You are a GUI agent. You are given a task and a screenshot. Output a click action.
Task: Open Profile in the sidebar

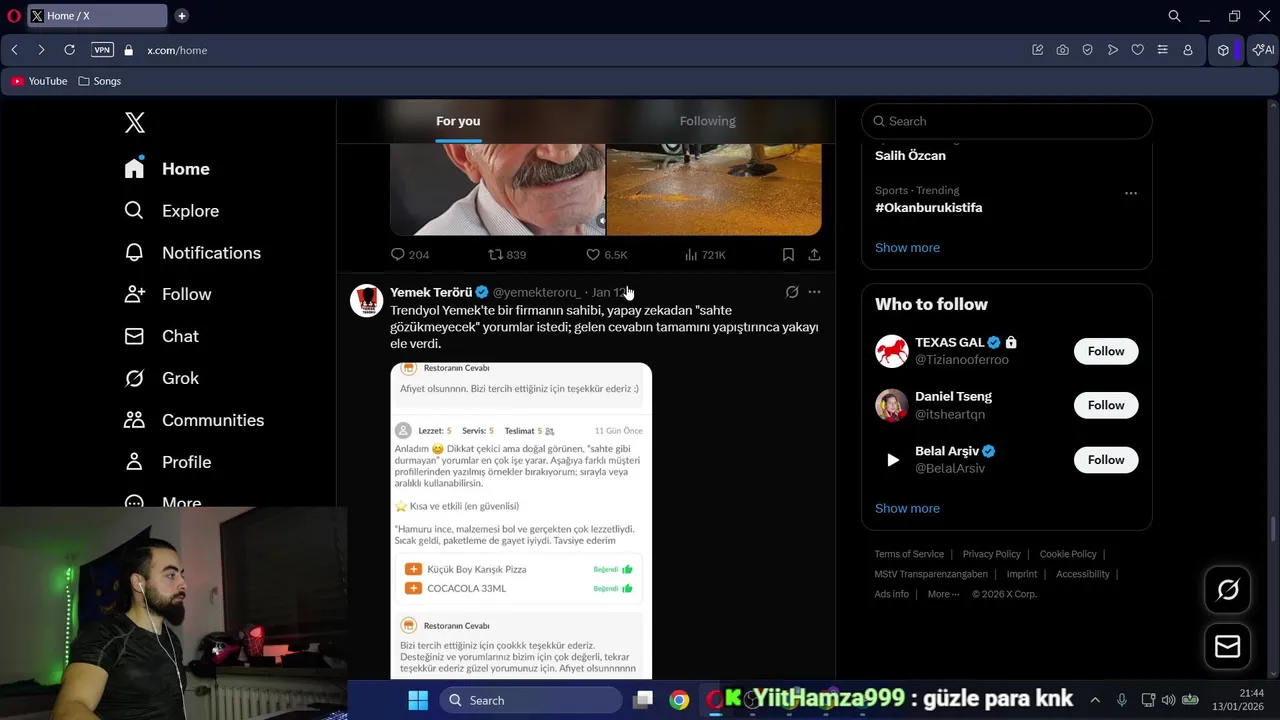pos(167,462)
